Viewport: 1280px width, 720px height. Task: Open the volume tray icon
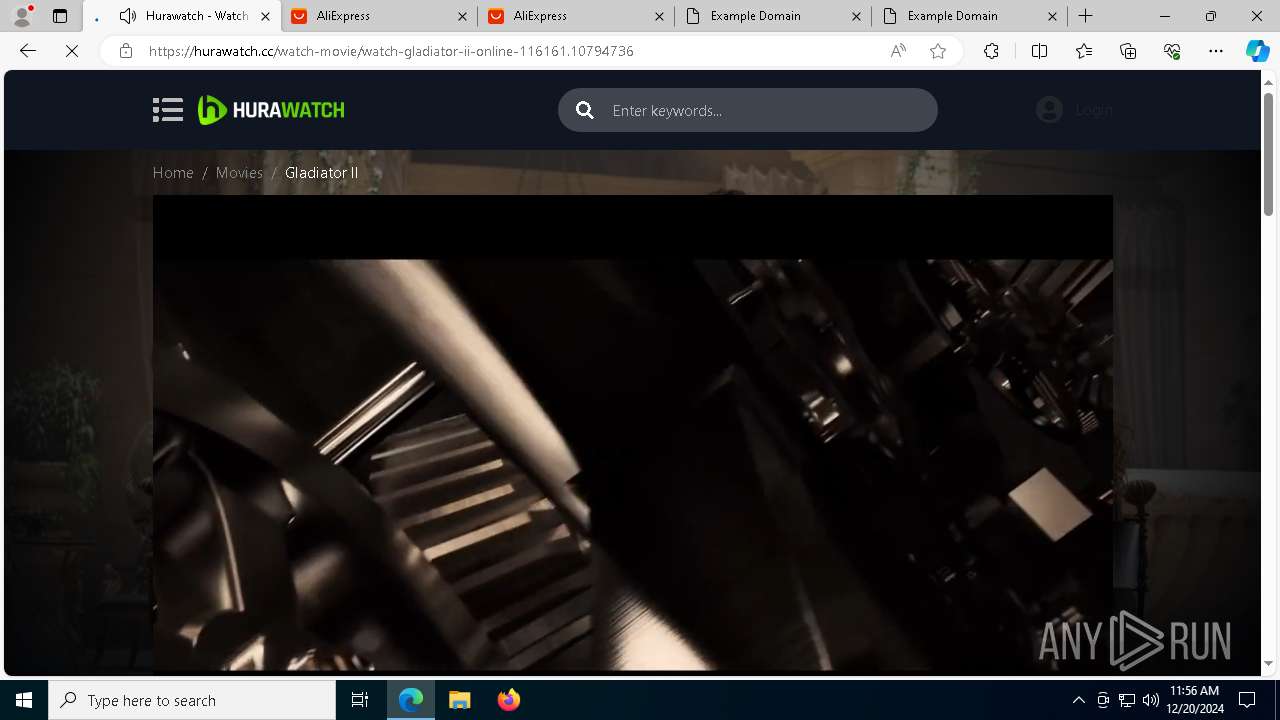[1150, 700]
